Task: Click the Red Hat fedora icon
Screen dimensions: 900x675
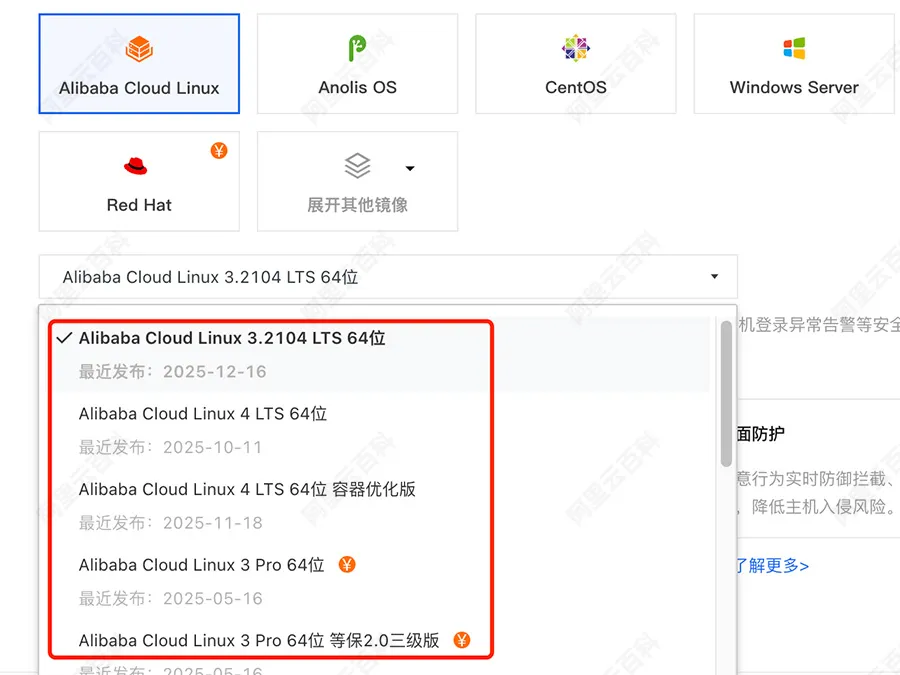Action: point(138,164)
